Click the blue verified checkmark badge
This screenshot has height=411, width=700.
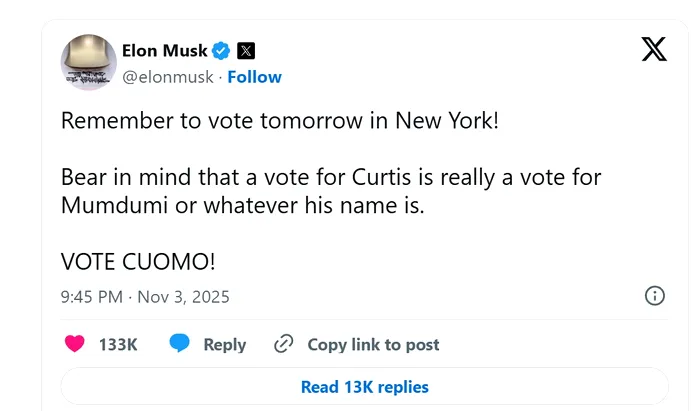pyautogui.click(x=222, y=51)
